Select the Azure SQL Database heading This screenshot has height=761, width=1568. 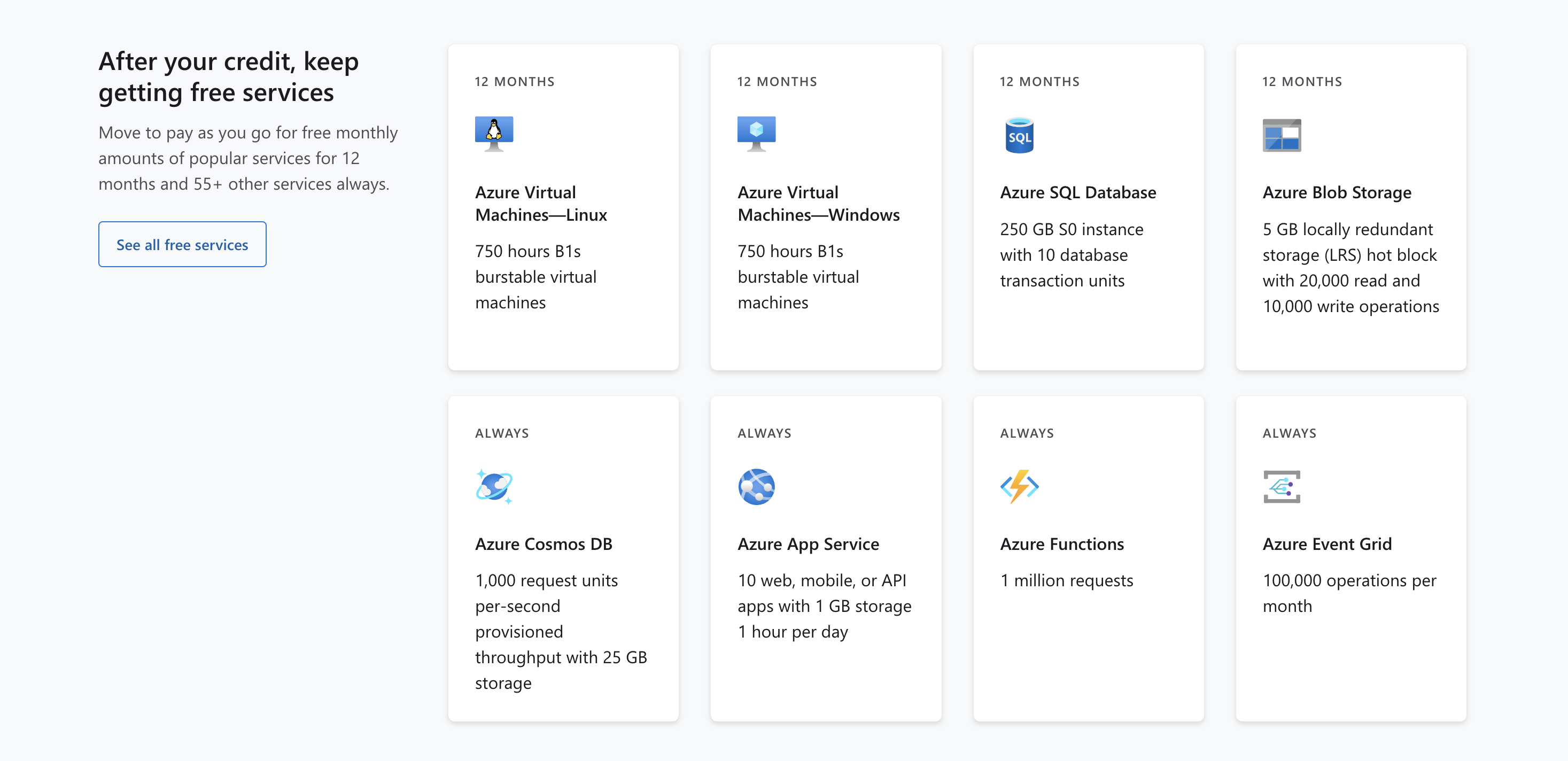pos(1078,192)
